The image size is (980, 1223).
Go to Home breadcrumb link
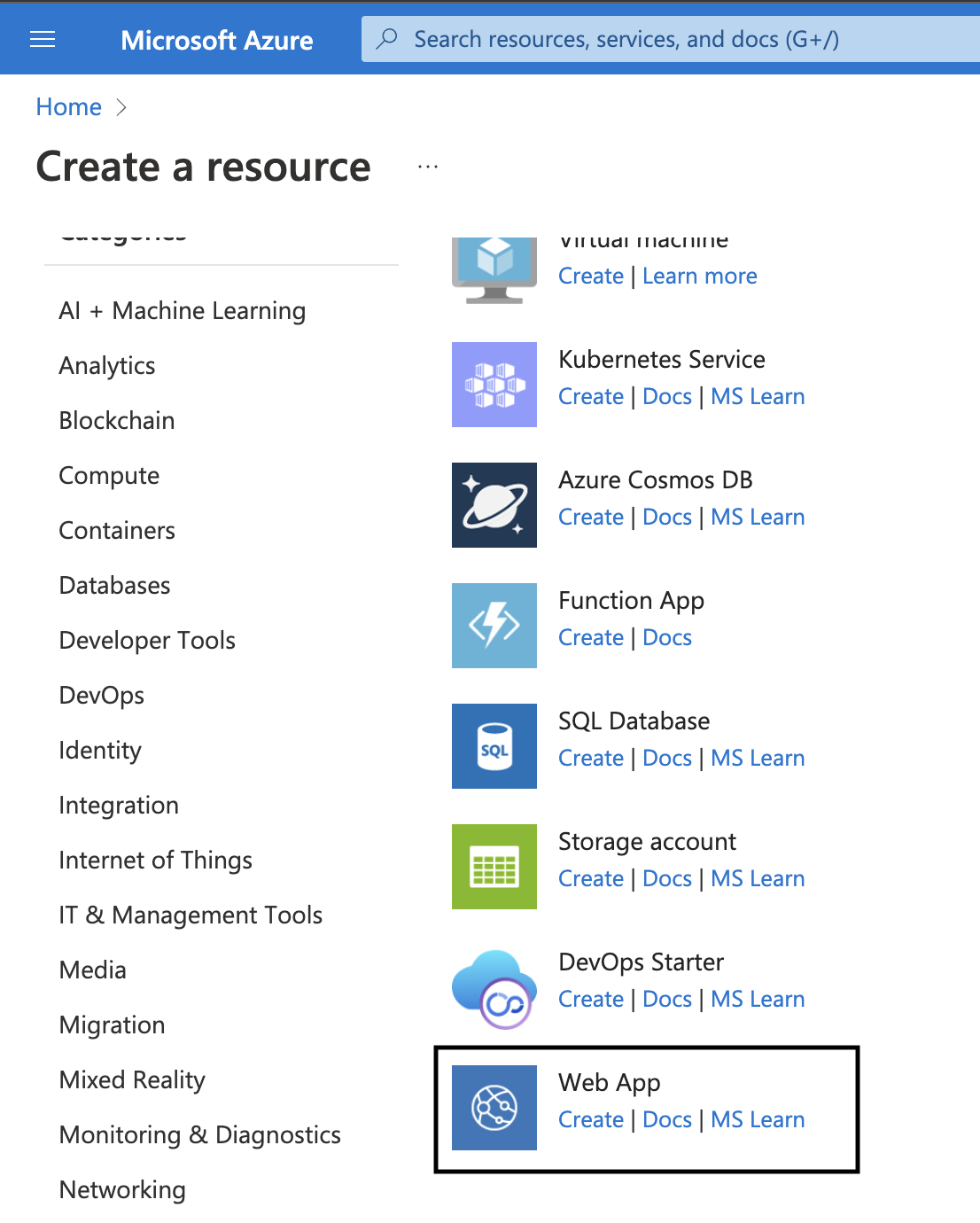[x=69, y=107]
